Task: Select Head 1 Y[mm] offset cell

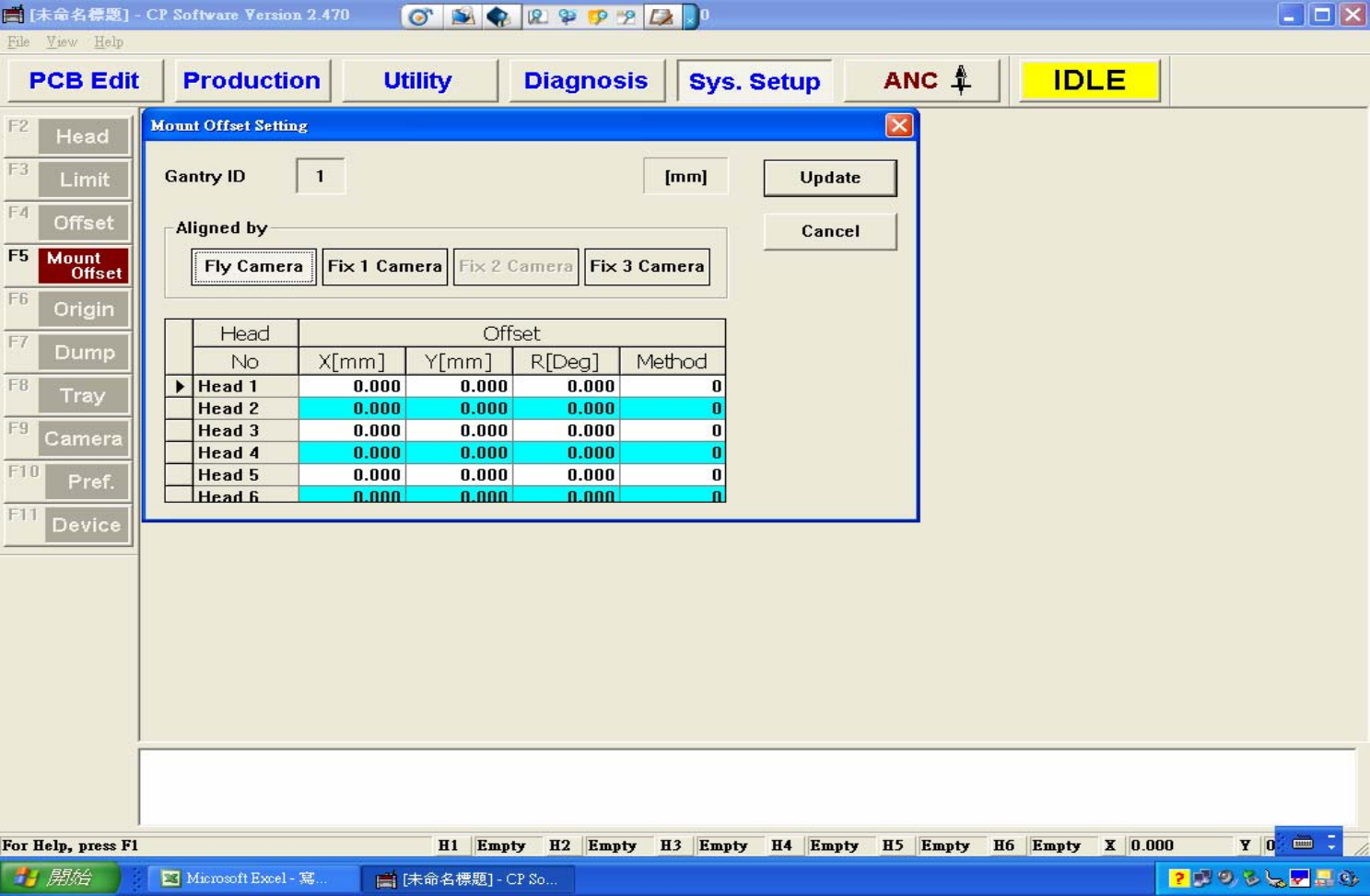Action: click(x=459, y=386)
